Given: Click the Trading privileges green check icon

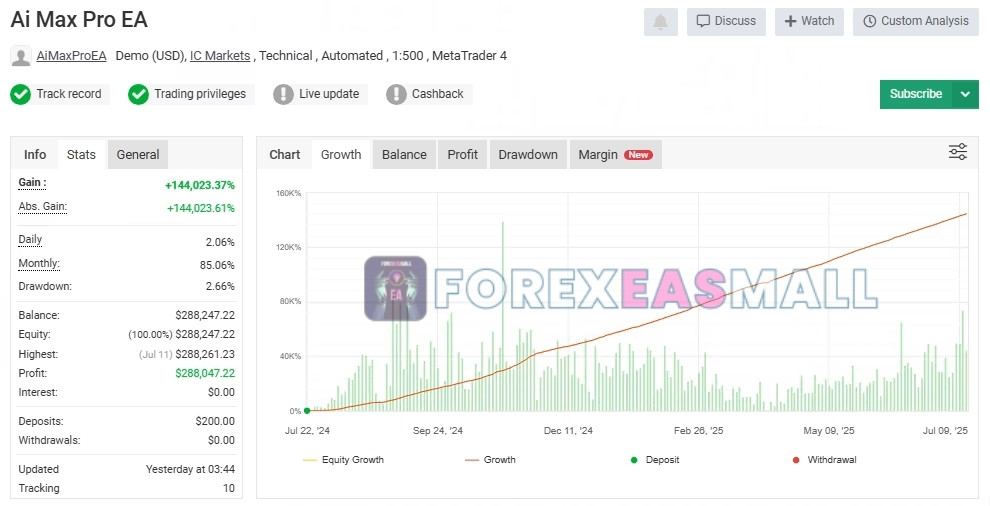Looking at the screenshot, I should click(138, 94).
